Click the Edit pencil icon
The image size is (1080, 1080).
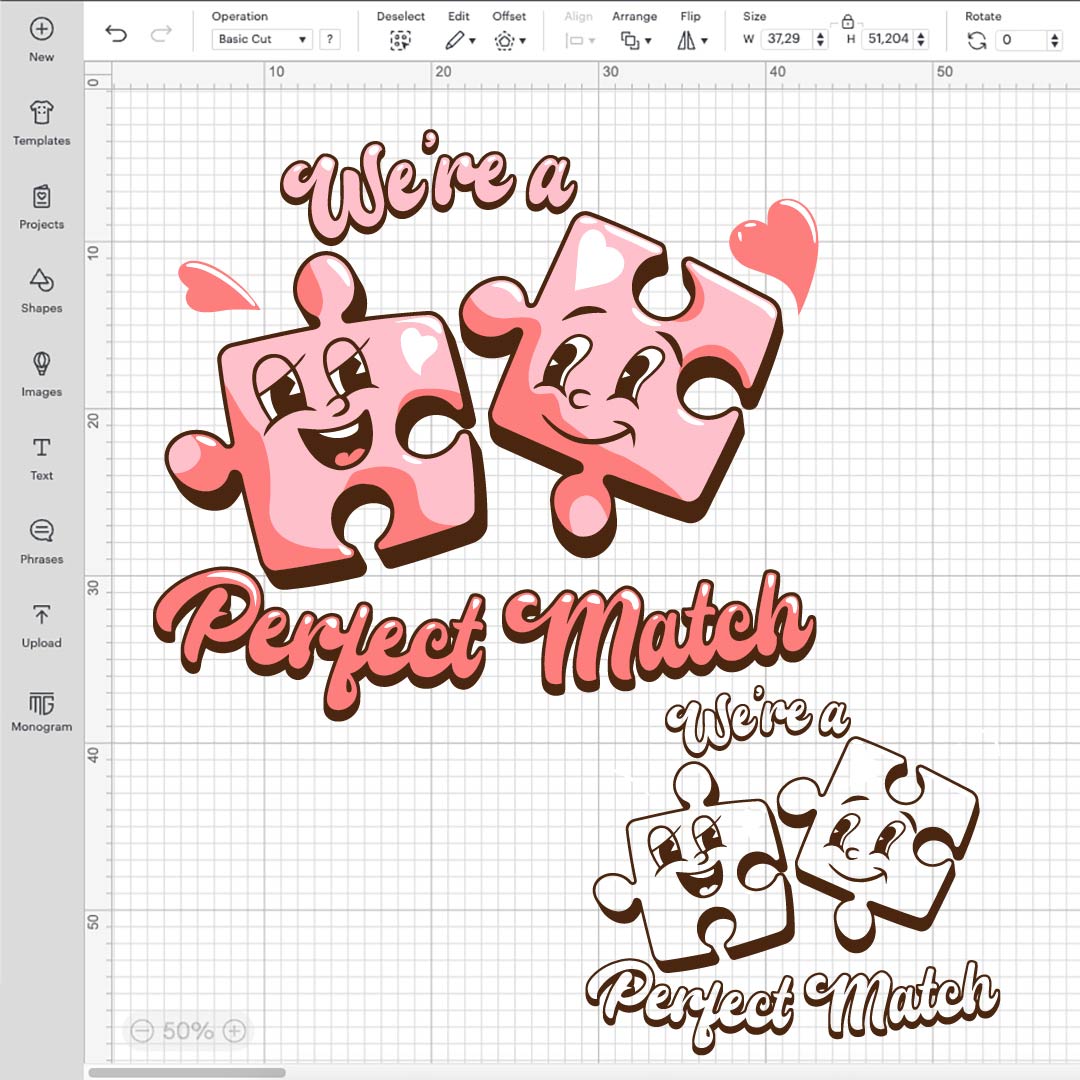[x=455, y=41]
